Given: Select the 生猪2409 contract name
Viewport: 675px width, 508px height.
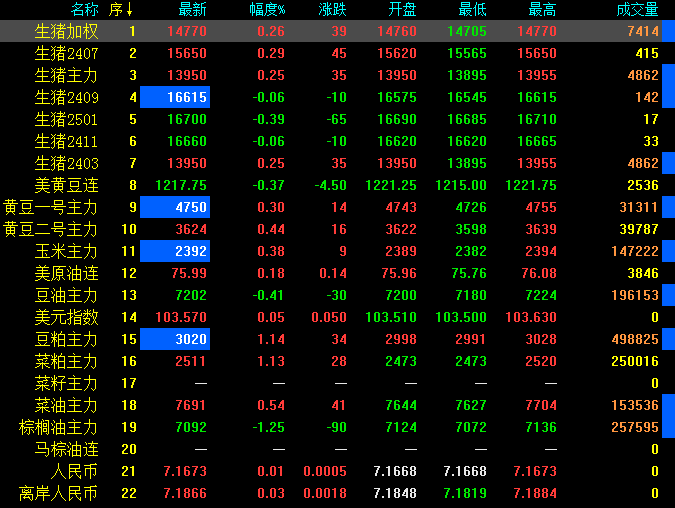Looking at the screenshot, I should 66,97.
